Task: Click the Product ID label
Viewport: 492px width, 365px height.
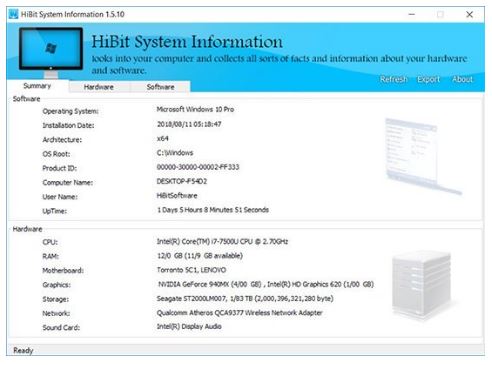Action: tap(60, 168)
